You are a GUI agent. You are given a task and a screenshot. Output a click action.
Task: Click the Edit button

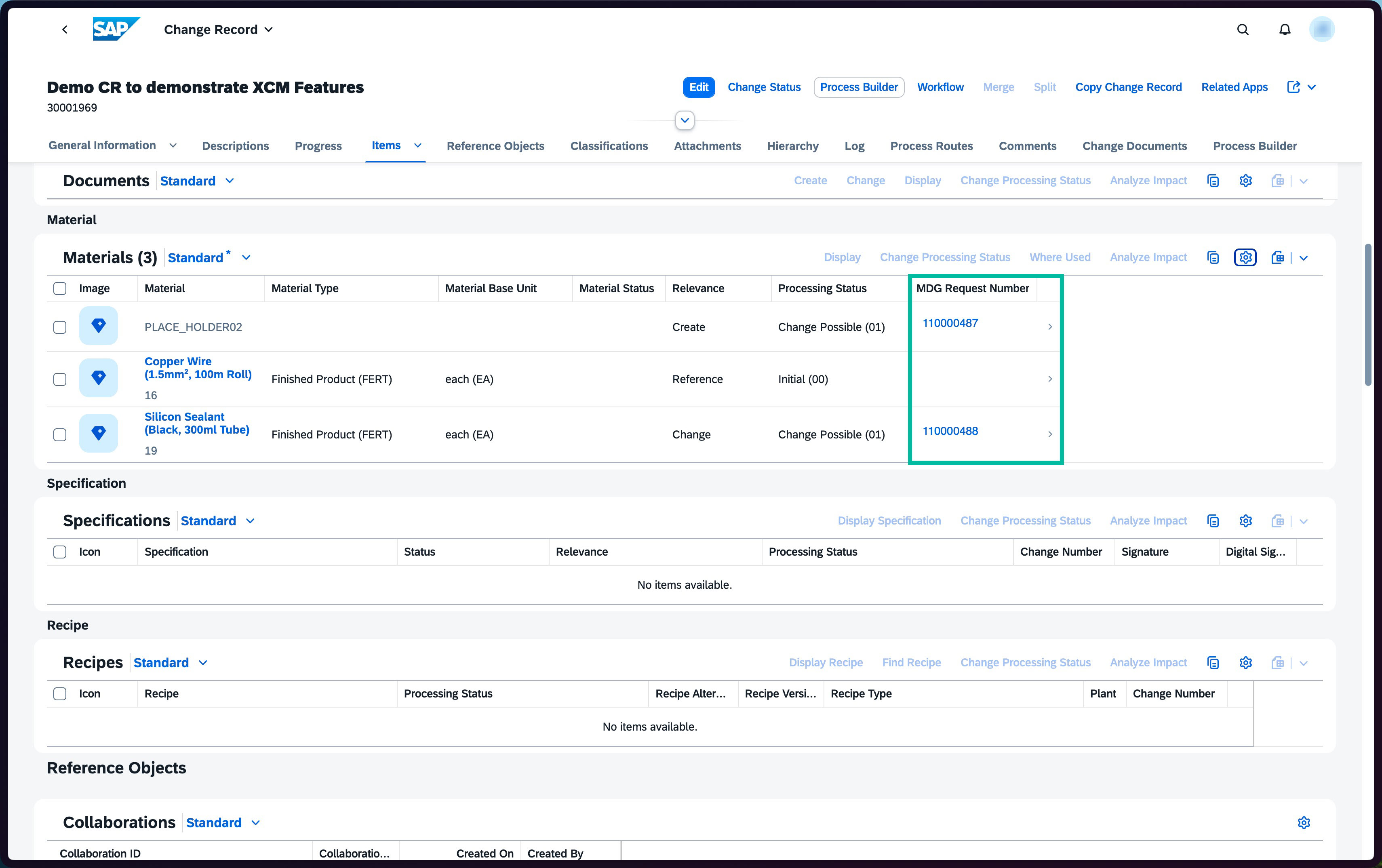coord(698,87)
